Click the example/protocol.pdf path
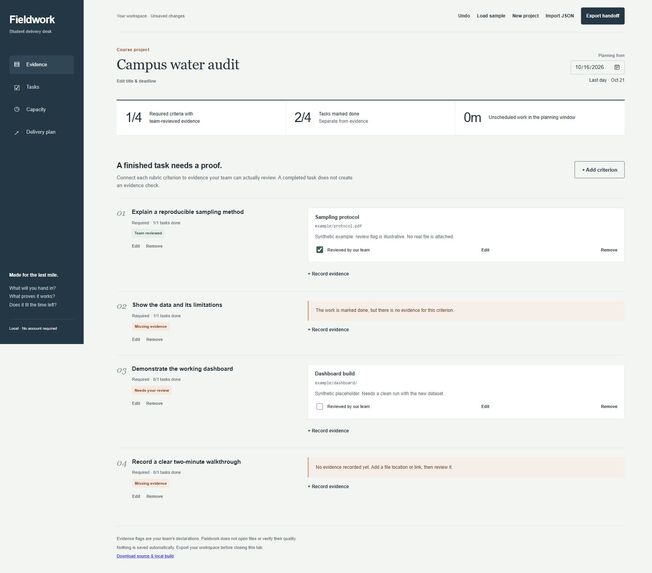Image resolution: width=652 pixels, height=573 pixels. point(338,226)
